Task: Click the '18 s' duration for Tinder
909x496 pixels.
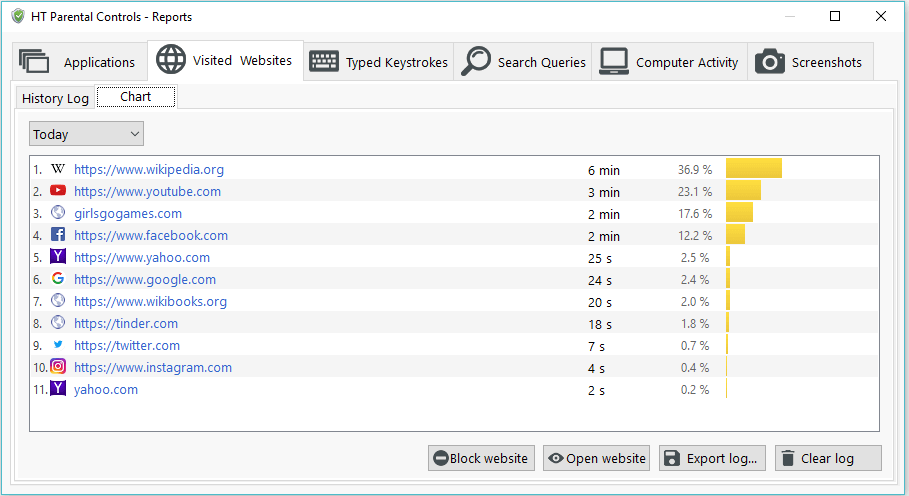Action: point(599,324)
